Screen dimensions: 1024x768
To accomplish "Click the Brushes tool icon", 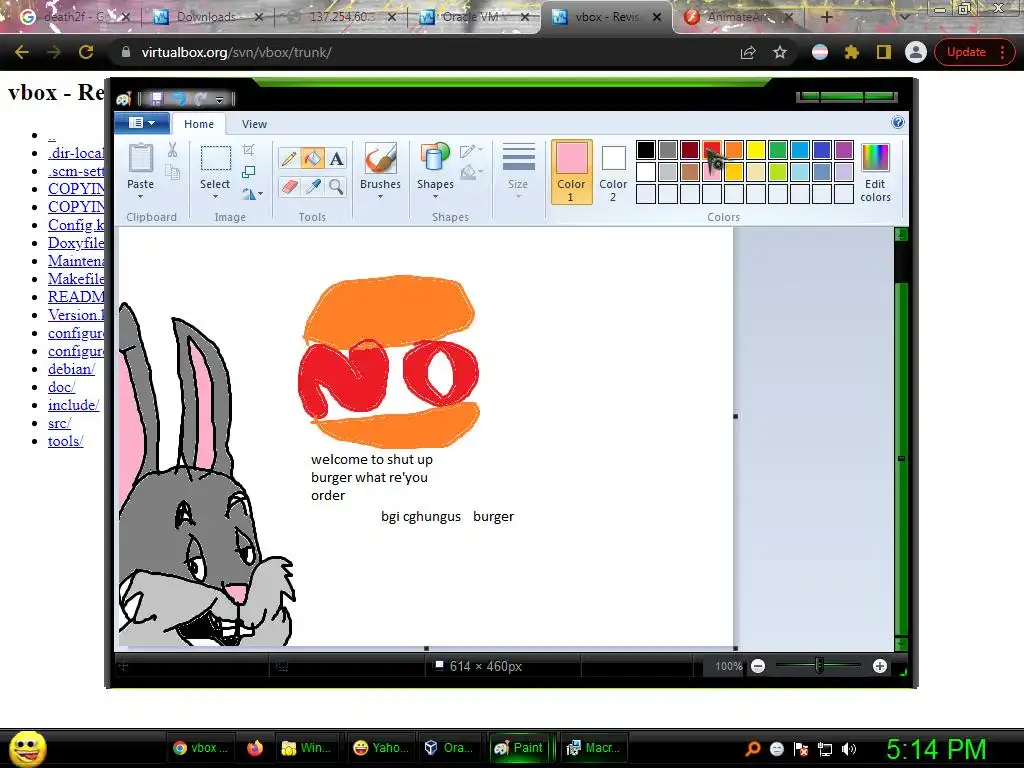I will [x=380, y=159].
